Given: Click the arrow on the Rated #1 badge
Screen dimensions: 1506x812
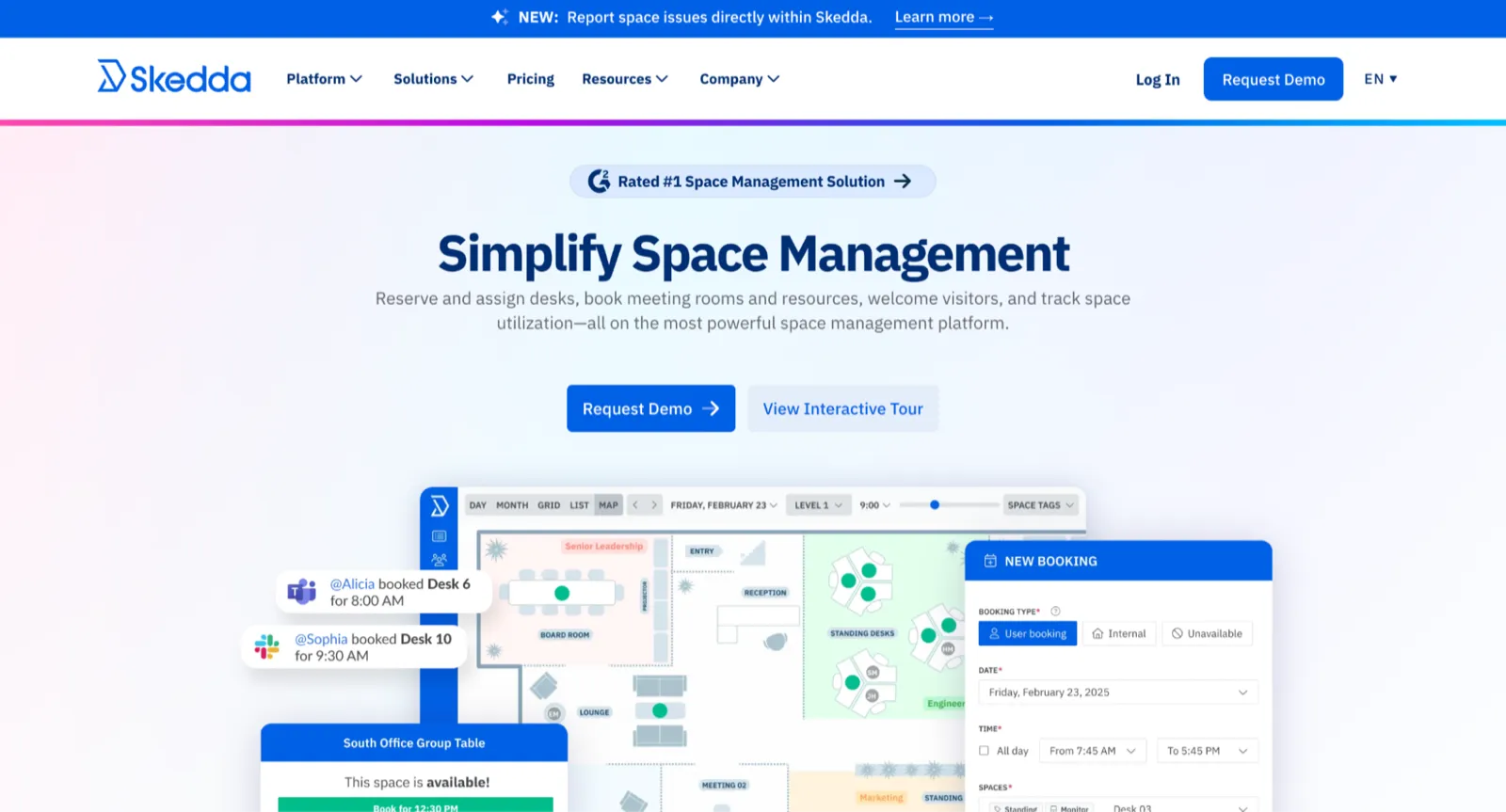Looking at the screenshot, I should 903,181.
